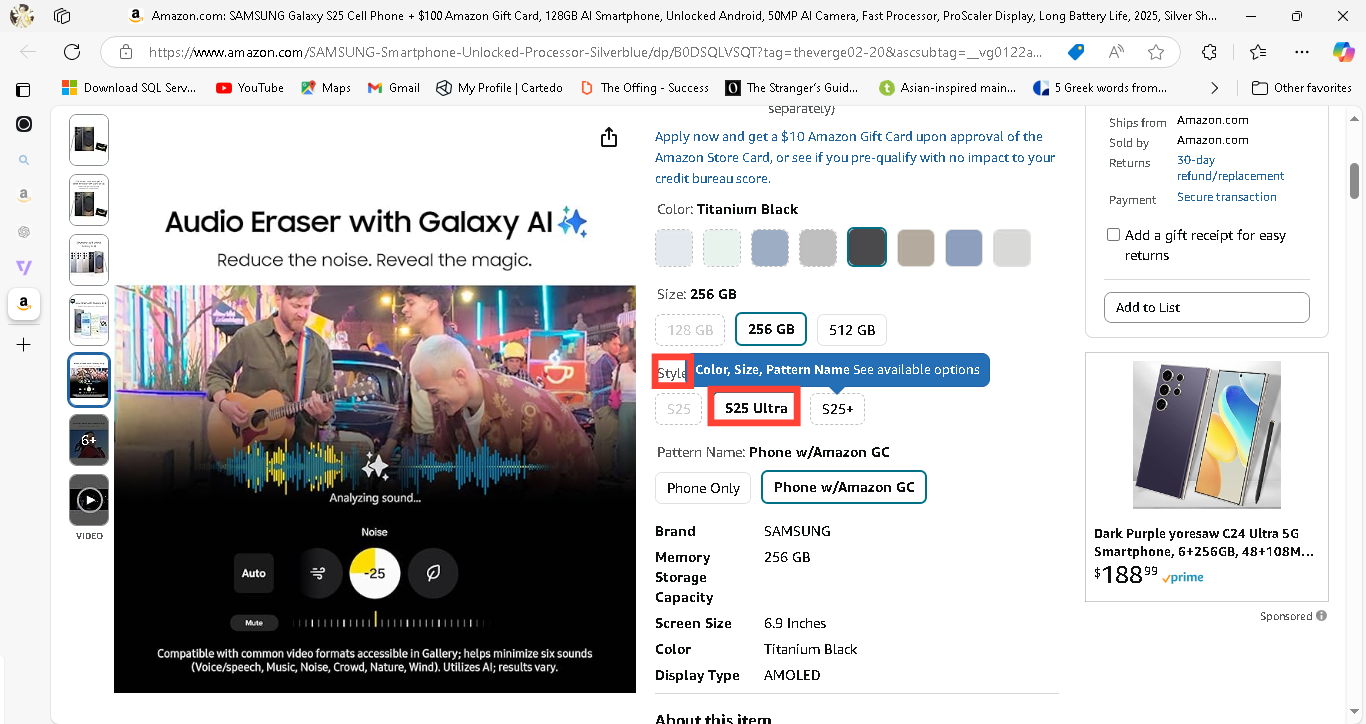This screenshot has width=1366, height=724.
Task: Select the 128 GB size option
Action: pos(690,330)
